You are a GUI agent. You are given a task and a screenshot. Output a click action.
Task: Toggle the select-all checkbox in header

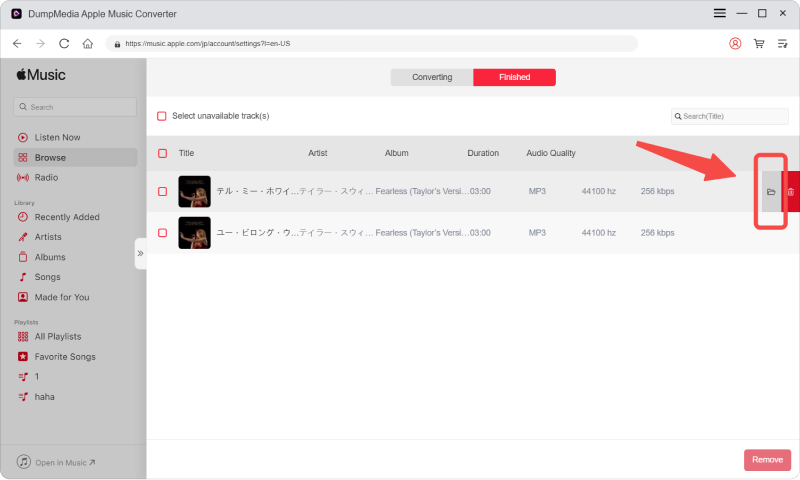pos(162,154)
